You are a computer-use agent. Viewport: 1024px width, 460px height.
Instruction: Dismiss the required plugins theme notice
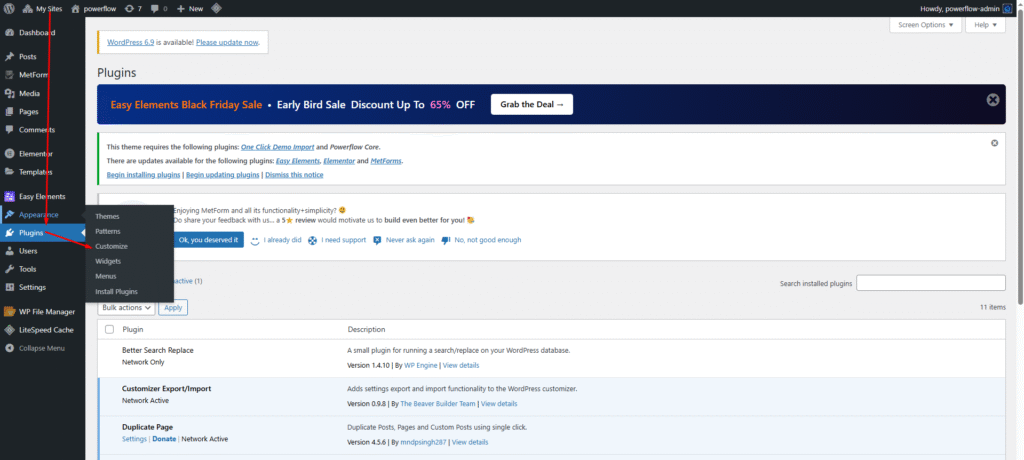(994, 143)
